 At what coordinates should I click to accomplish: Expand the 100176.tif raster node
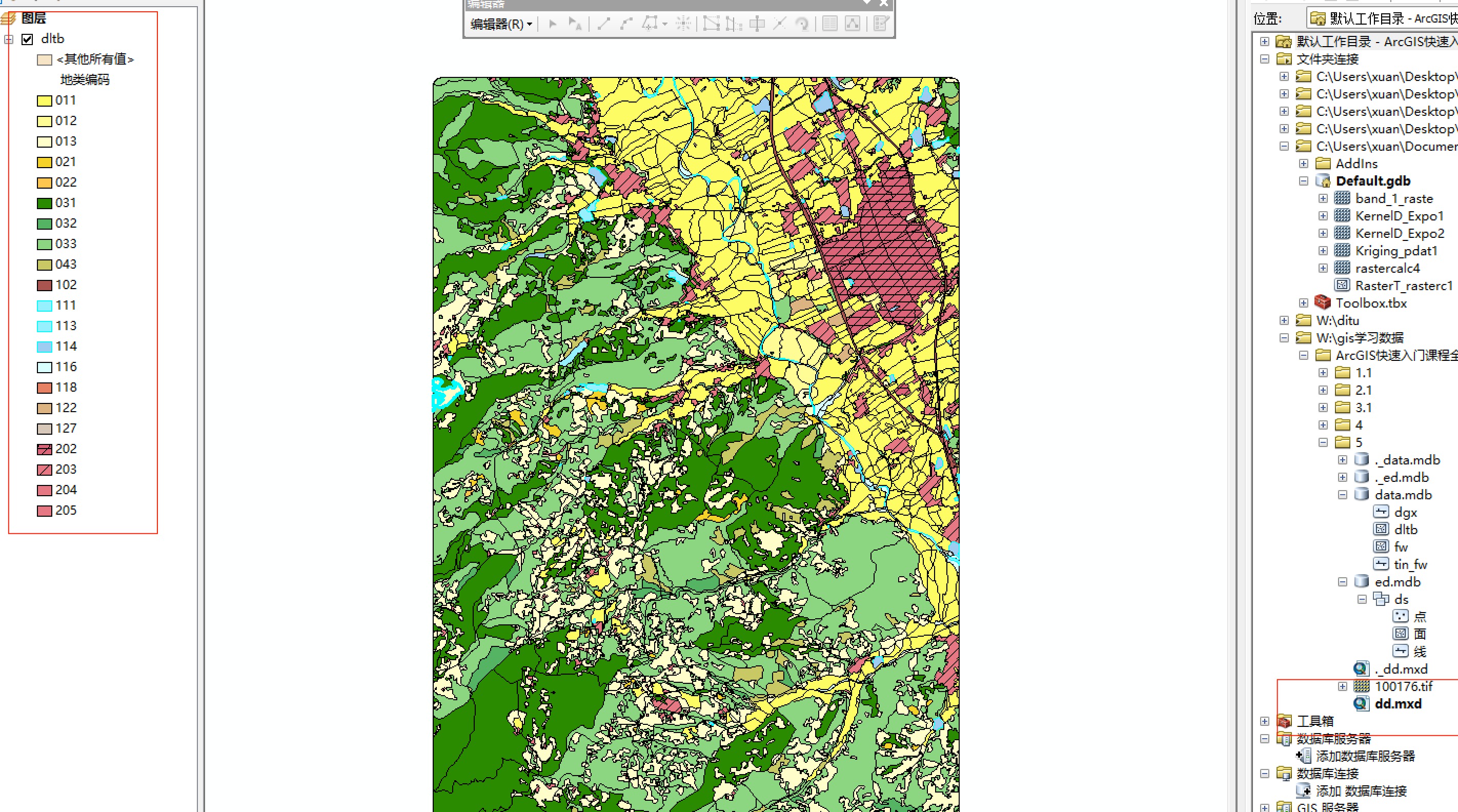tap(1343, 686)
